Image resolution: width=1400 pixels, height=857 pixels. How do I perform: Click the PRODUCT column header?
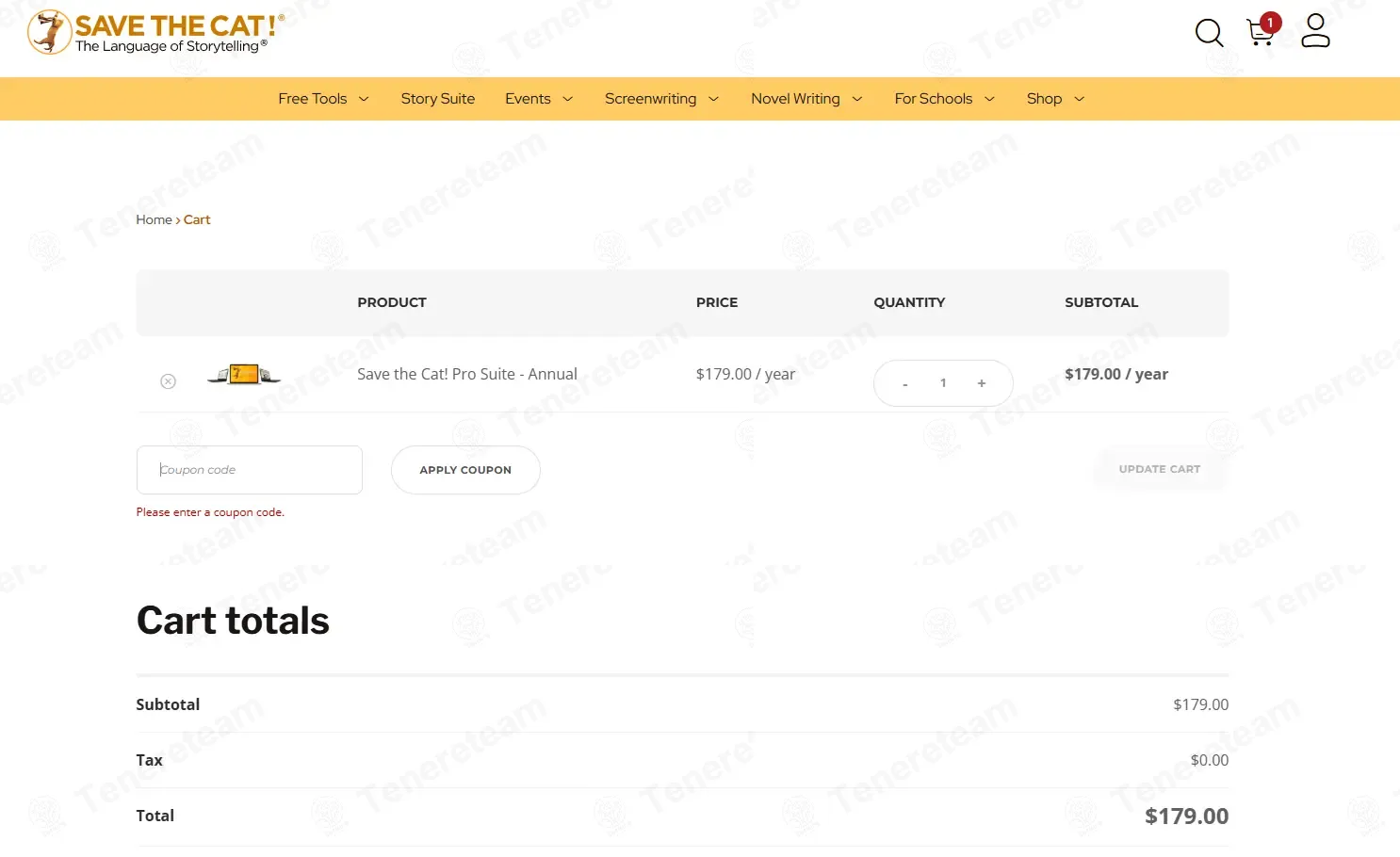[392, 302]
